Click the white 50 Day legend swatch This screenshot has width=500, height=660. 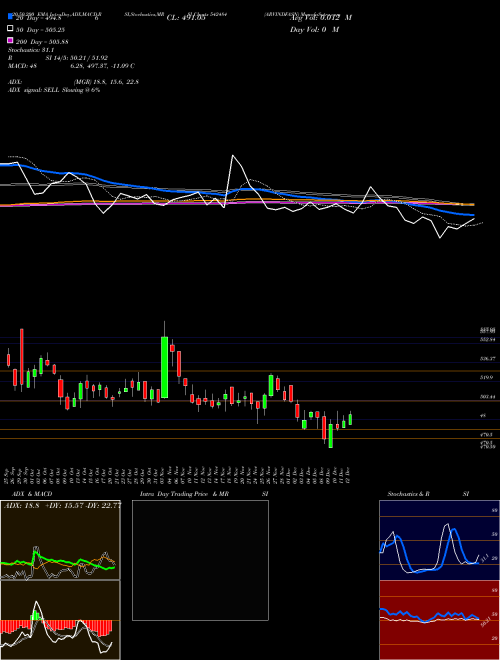click(x=11, y=29)
